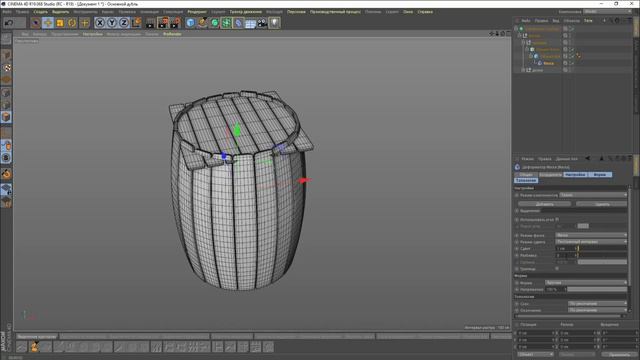Image resolution: width=640 pixels, height=360 pixels.
Task: Click the Удалить button
Action: coord(602,204)
